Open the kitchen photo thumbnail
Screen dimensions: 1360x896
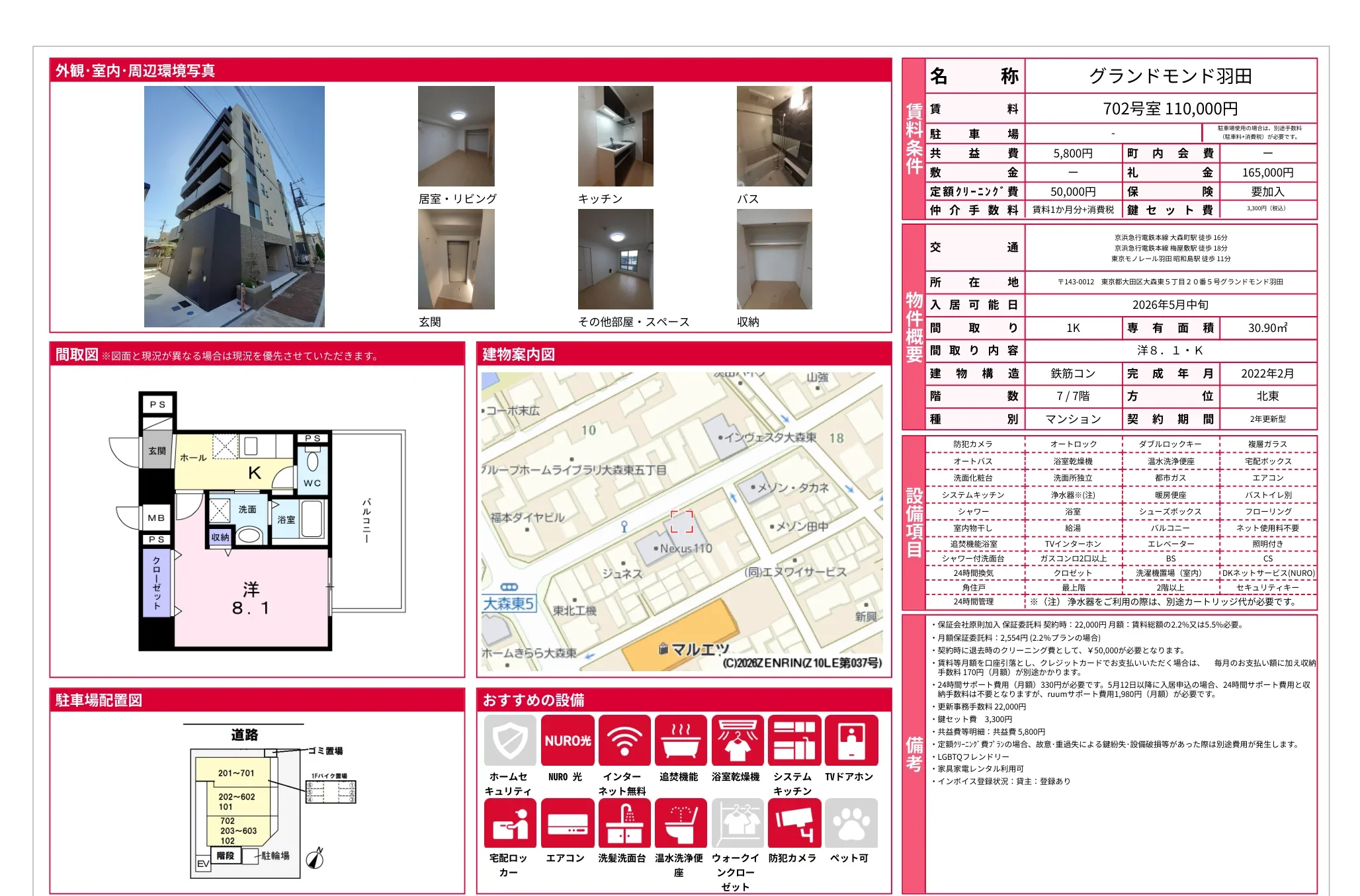click(615, 136)
